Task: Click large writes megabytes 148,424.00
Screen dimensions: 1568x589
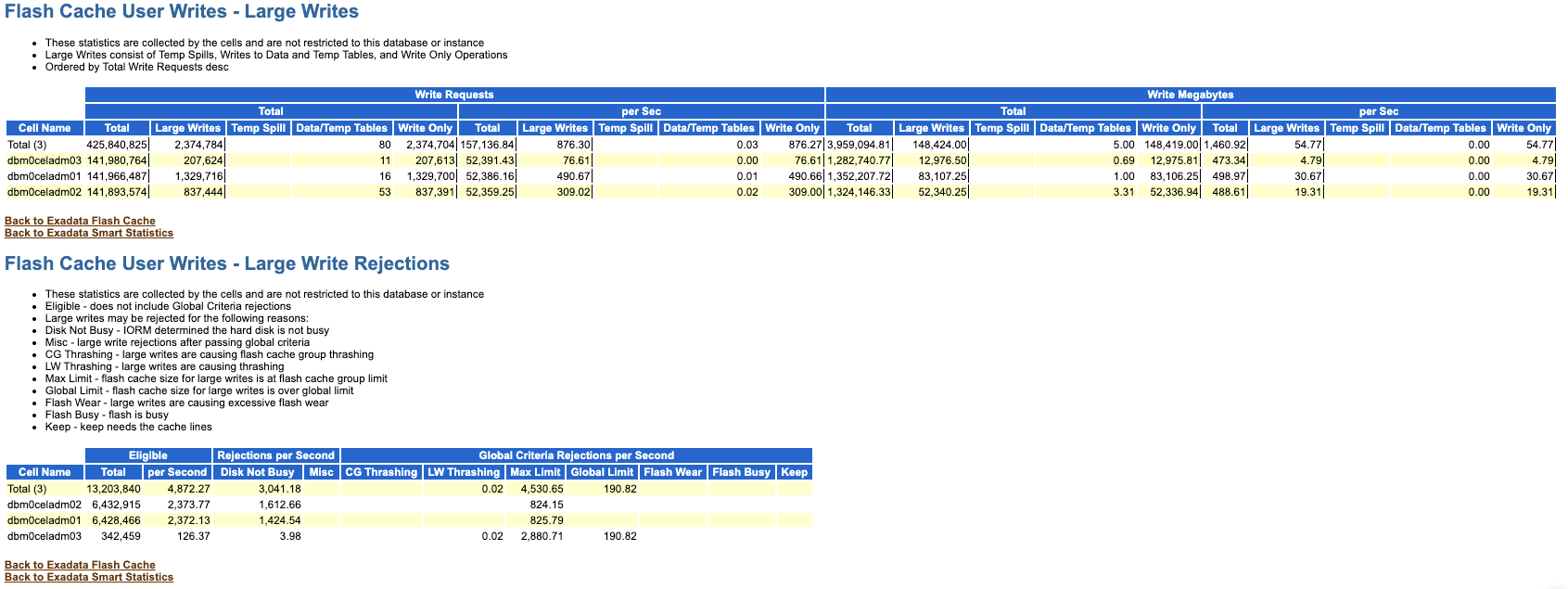Action: click(939, 145)
